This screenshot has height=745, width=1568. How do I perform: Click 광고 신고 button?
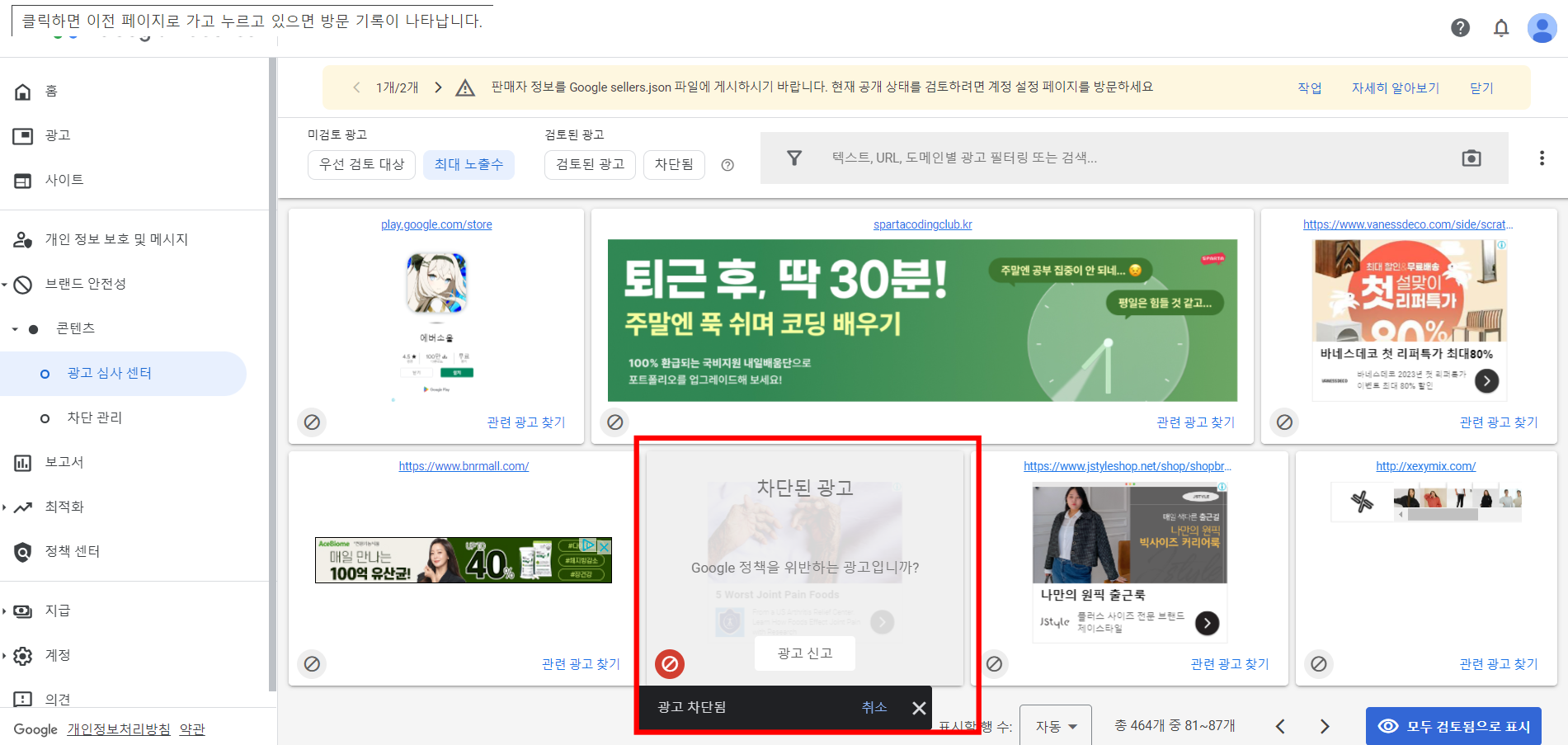pos(805,653)
